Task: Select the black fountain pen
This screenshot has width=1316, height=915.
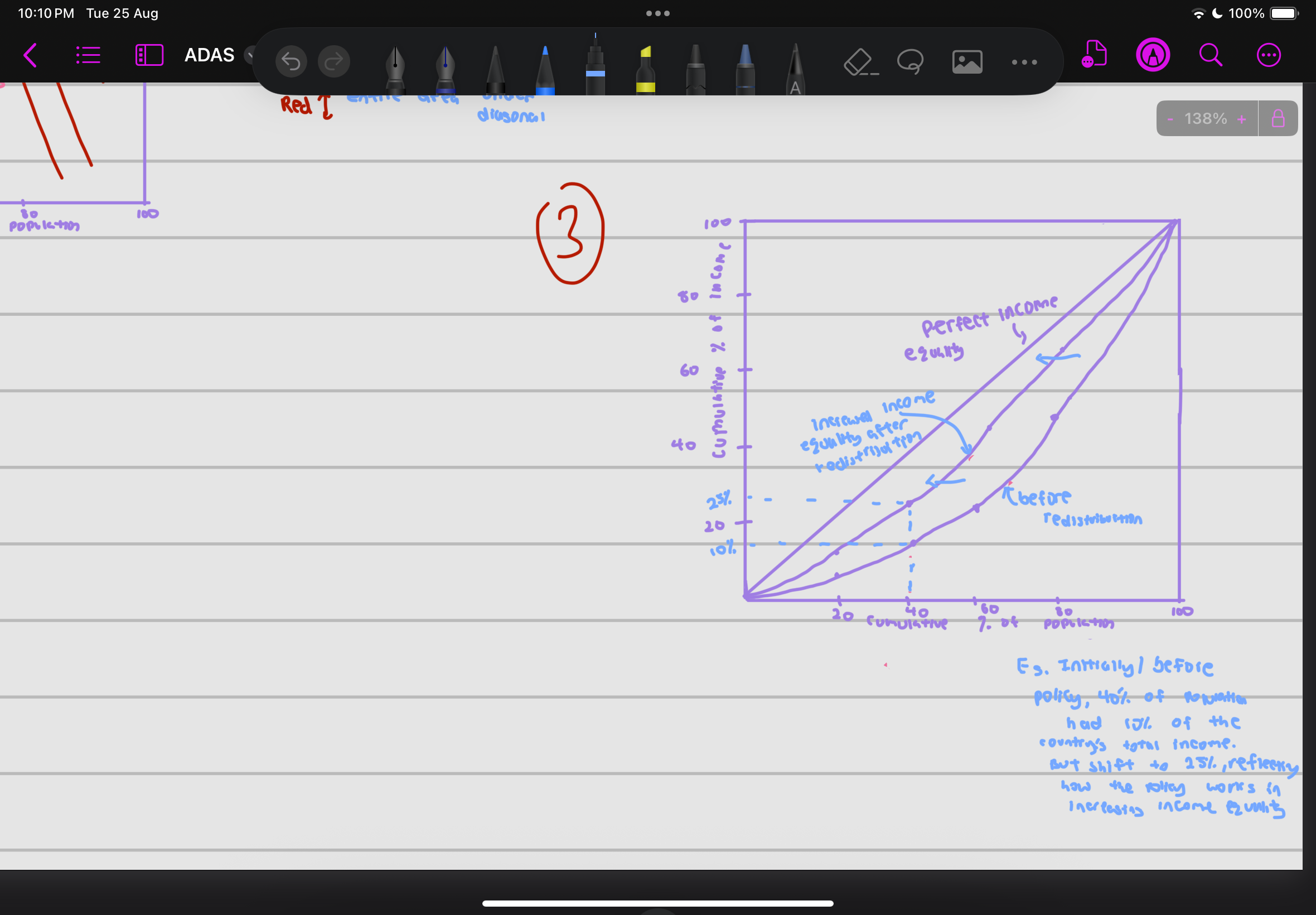Action: (x=395, y=69)
